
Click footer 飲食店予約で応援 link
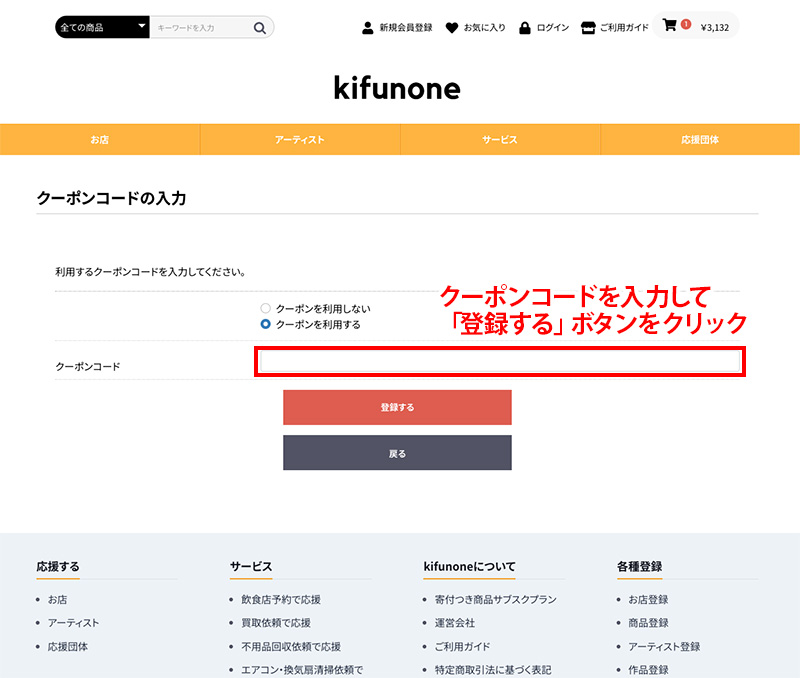point(281,599)
